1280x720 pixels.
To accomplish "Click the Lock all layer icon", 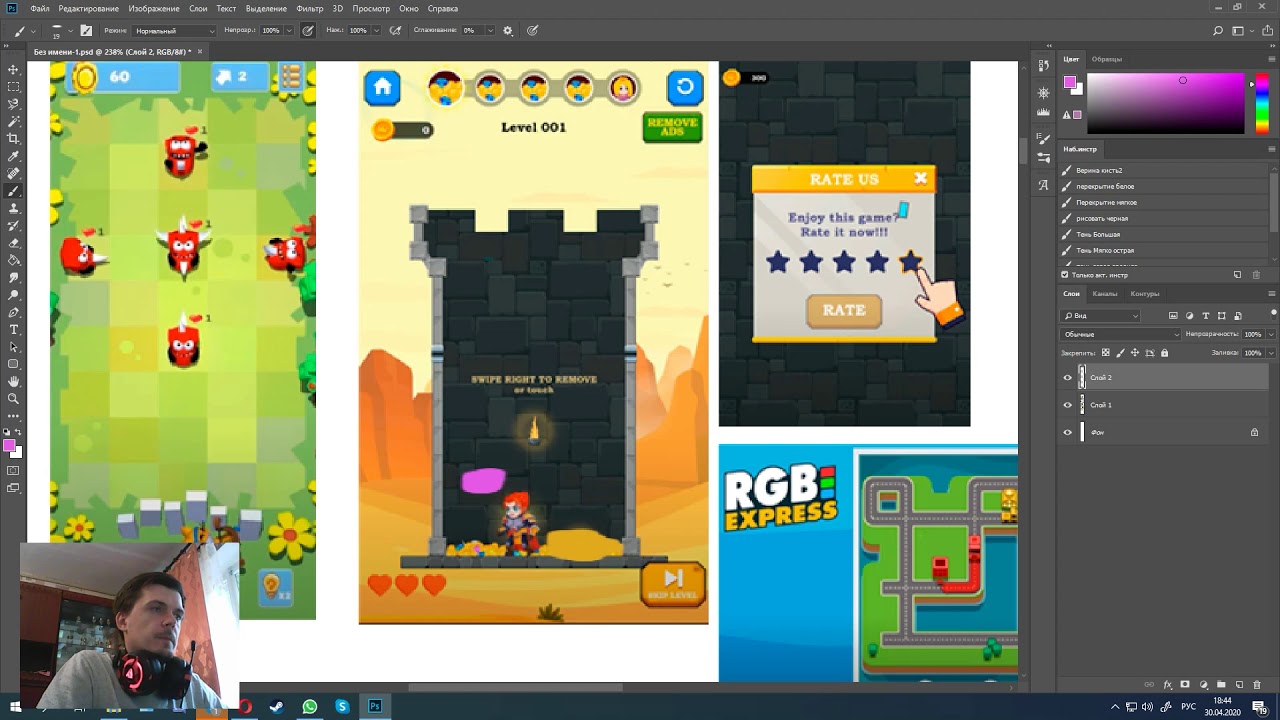I will pos(1164,353).
